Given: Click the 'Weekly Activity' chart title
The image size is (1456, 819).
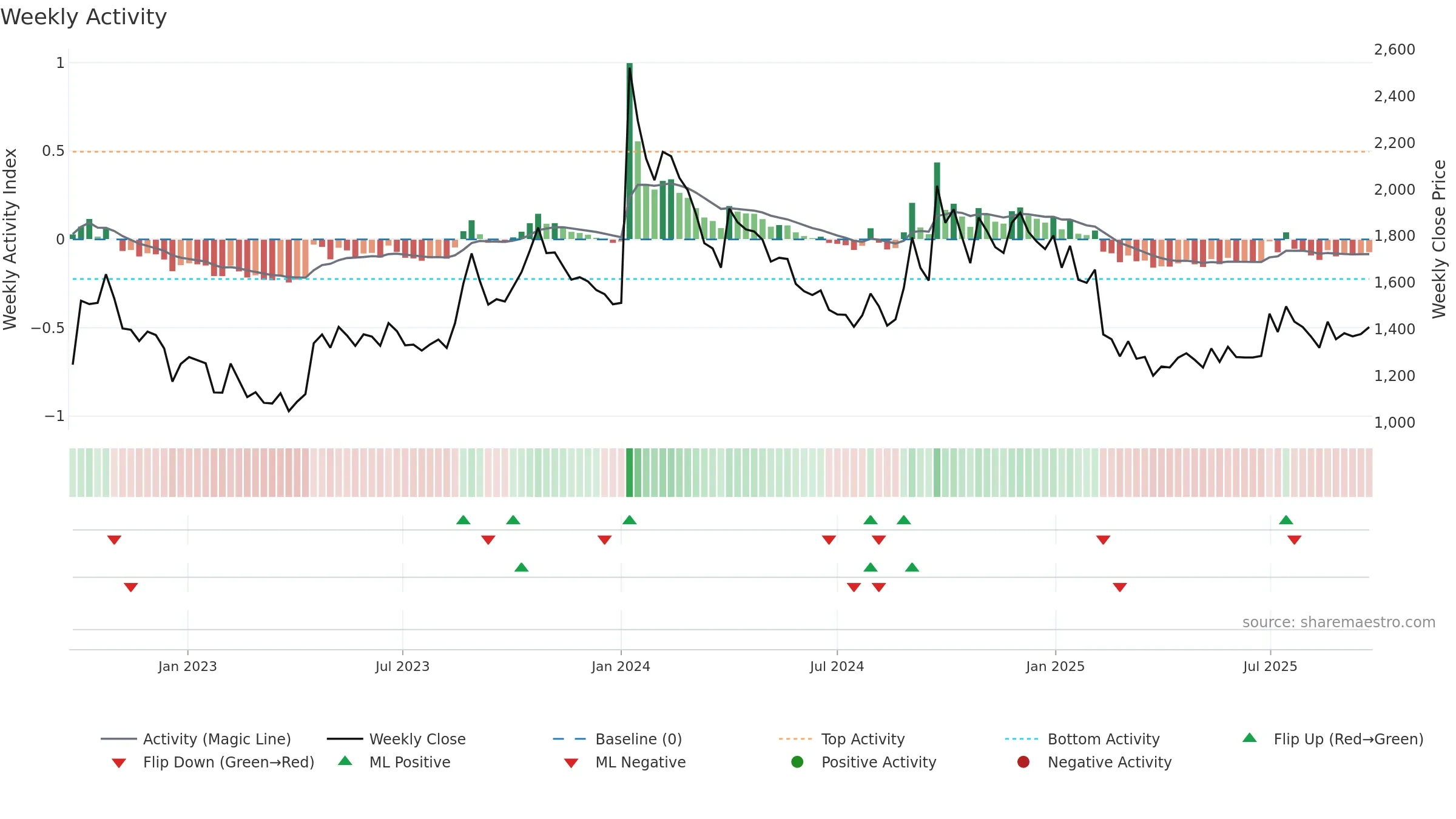Looking at the screenshot, I should coord(84,17).
